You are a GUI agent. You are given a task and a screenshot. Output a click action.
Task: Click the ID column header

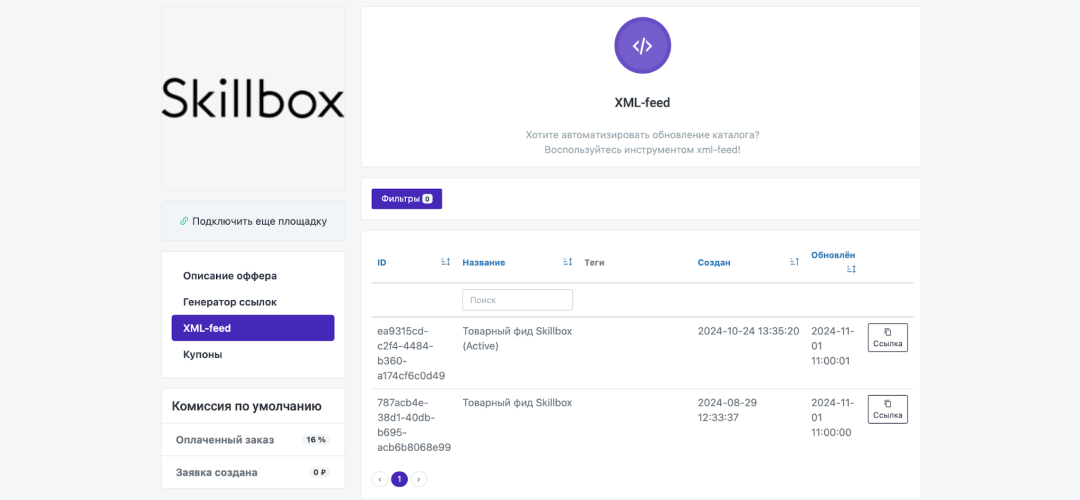(382, 262)
